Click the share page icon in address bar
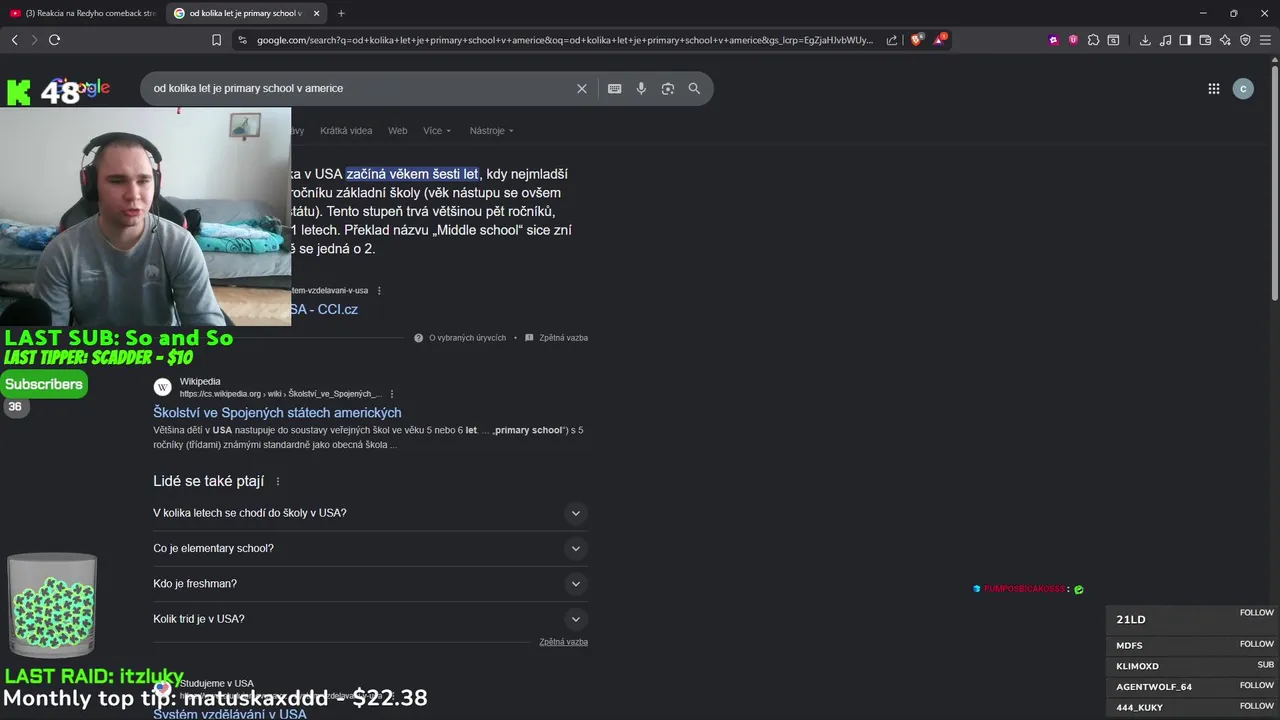 892,40
